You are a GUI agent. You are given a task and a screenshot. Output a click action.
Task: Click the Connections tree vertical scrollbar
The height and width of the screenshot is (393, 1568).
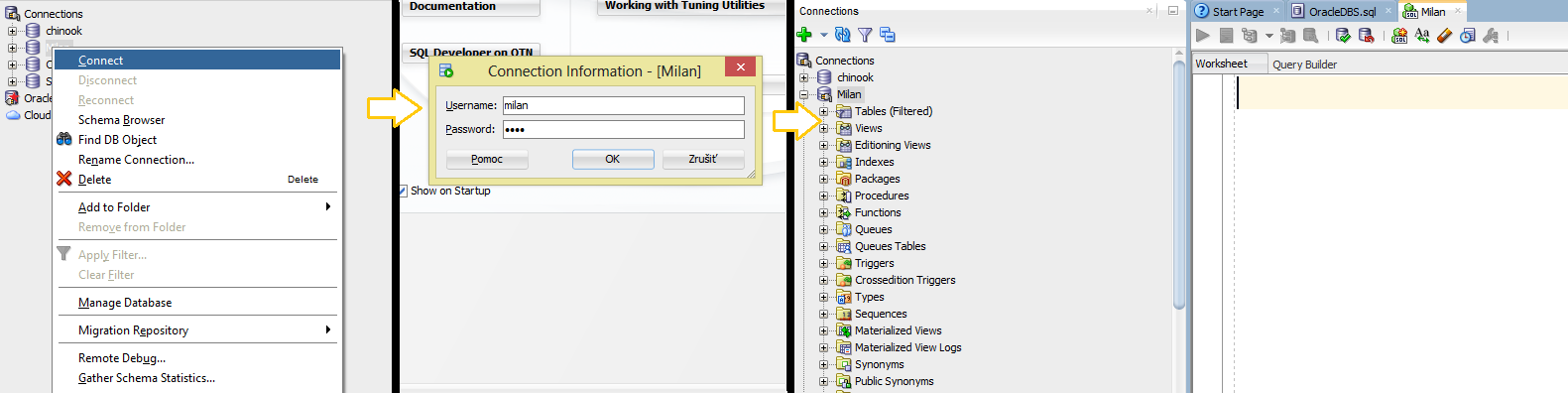point(1179,184)
